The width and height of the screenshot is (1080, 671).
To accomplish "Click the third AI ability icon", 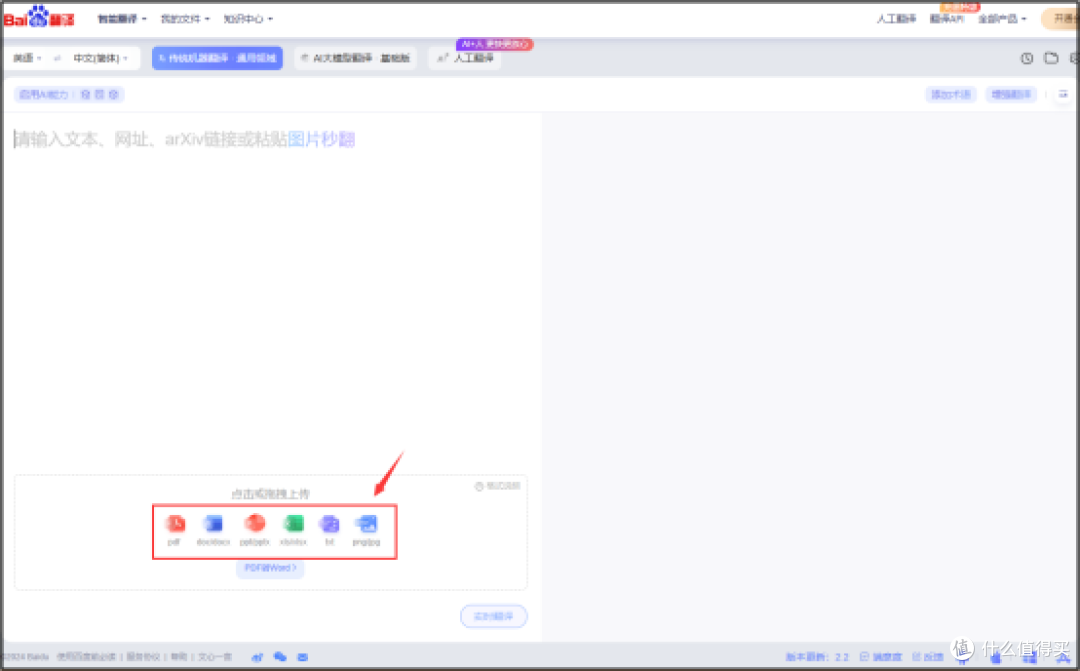I will point(114,94).
